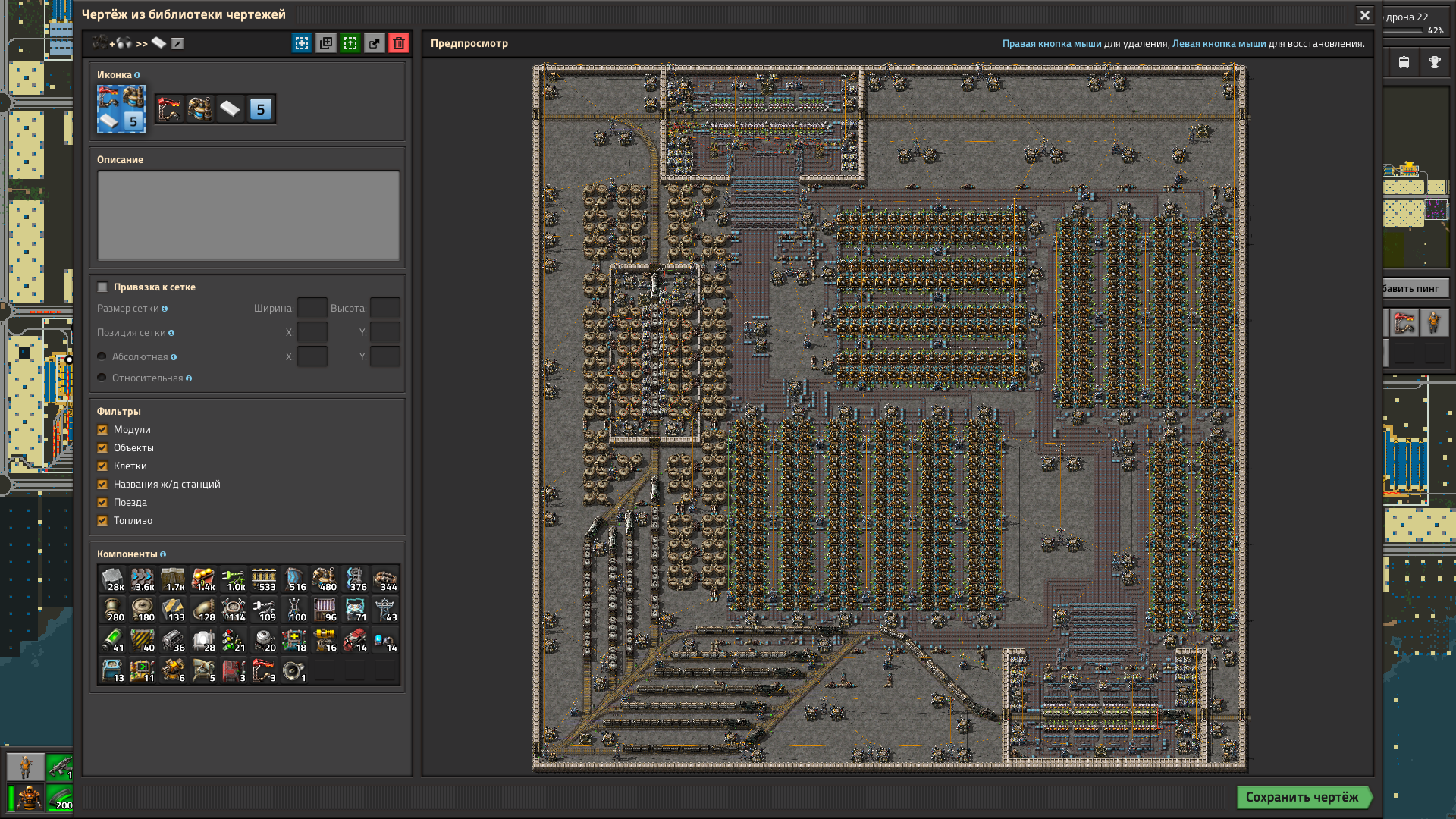Uncheck the Клетки filter
This screenshot has height=819, width=1456.
102,466
